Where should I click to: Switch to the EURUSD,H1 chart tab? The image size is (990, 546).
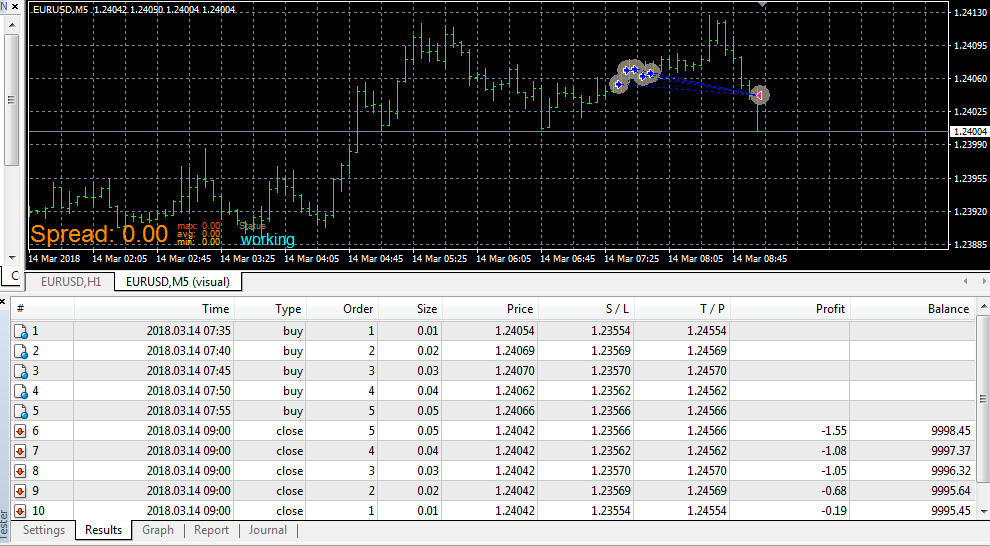[71, 282]
